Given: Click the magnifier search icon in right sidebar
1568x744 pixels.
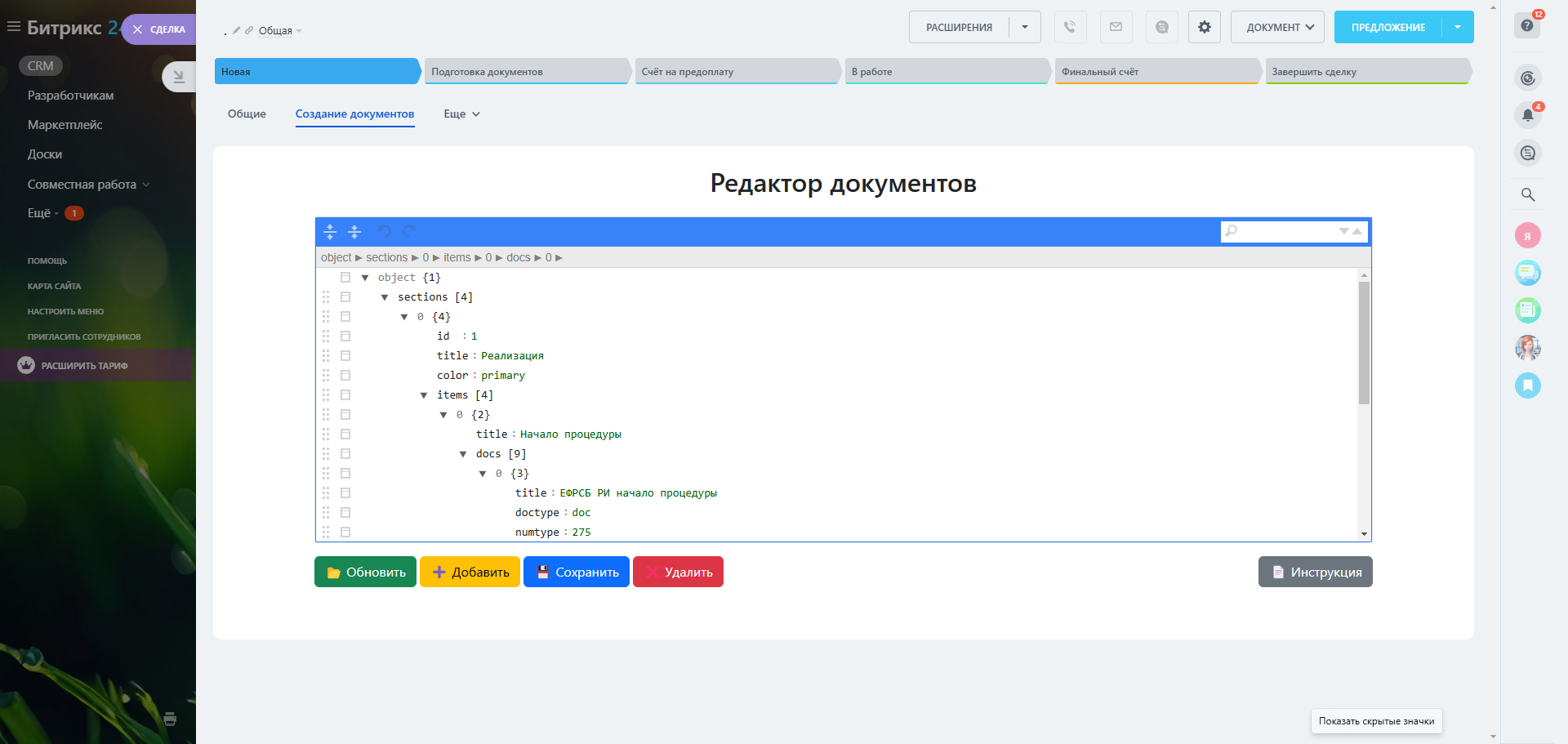Looking at the screenshot, I should tap(1527, 194).
